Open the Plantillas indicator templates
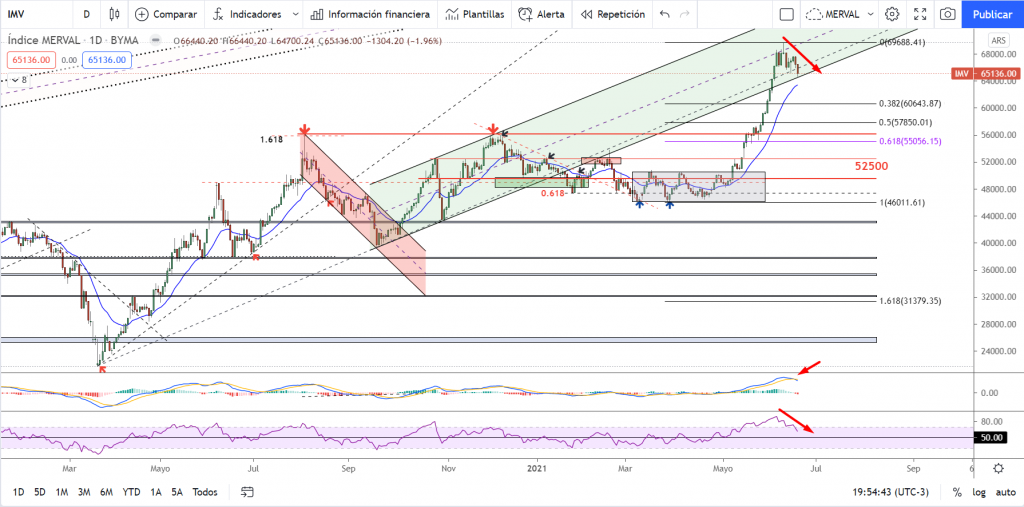This screenshot has width=1024, height=507. (x=475, y=14)
